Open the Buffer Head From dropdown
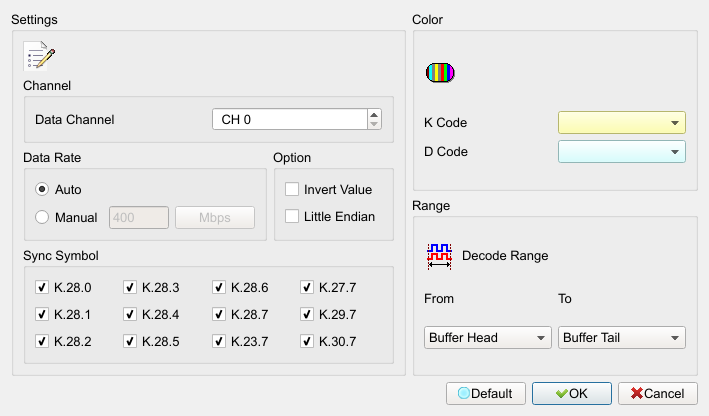Screen dimensions: 709x416 [x=487, y=338]
